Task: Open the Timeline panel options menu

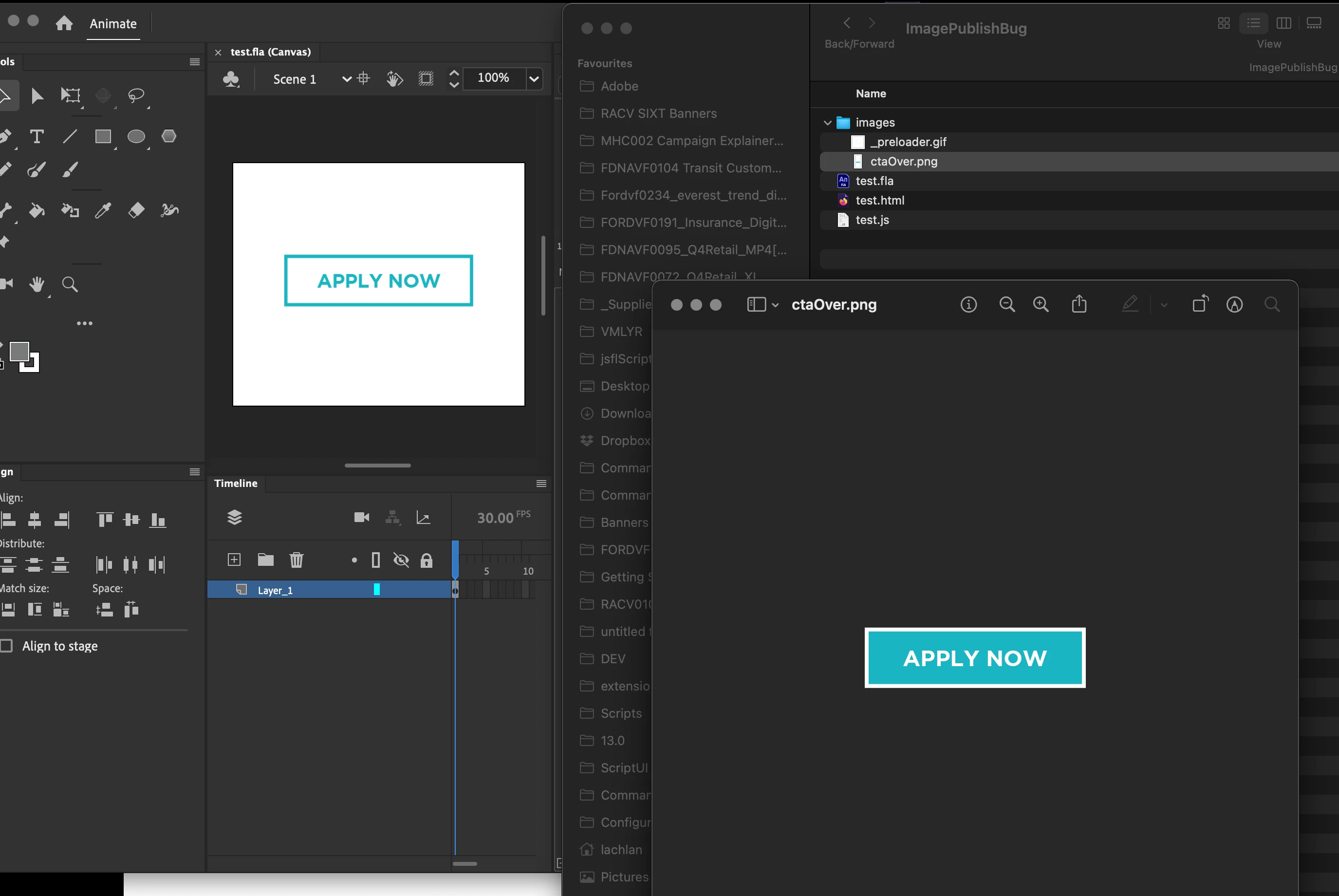Action: coord(541,484)
